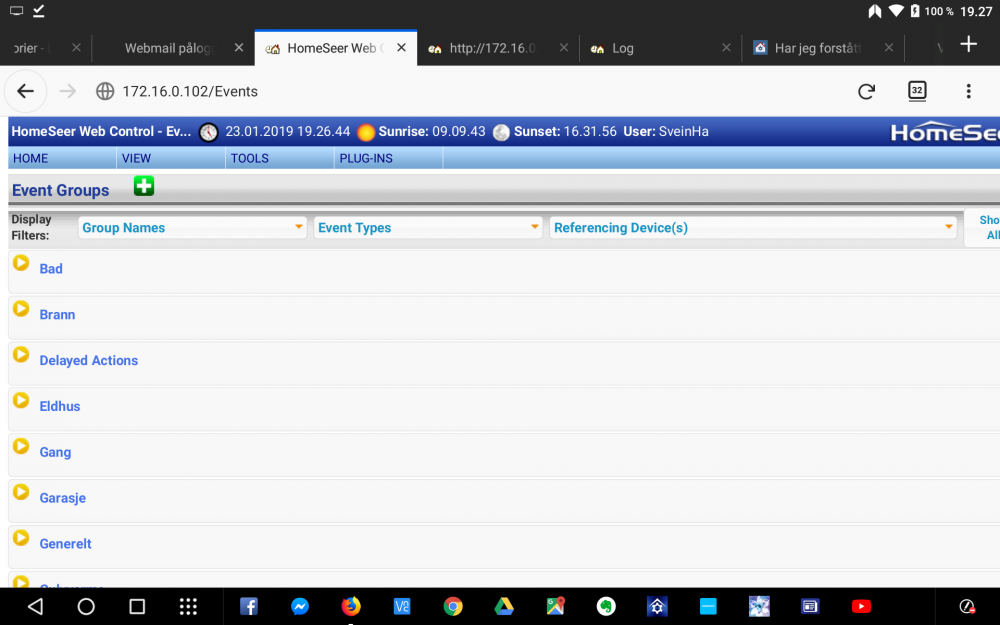Screen dimensions: 1000x625
Task: Open the TOOLS menu
Action: tap(249, 158)
